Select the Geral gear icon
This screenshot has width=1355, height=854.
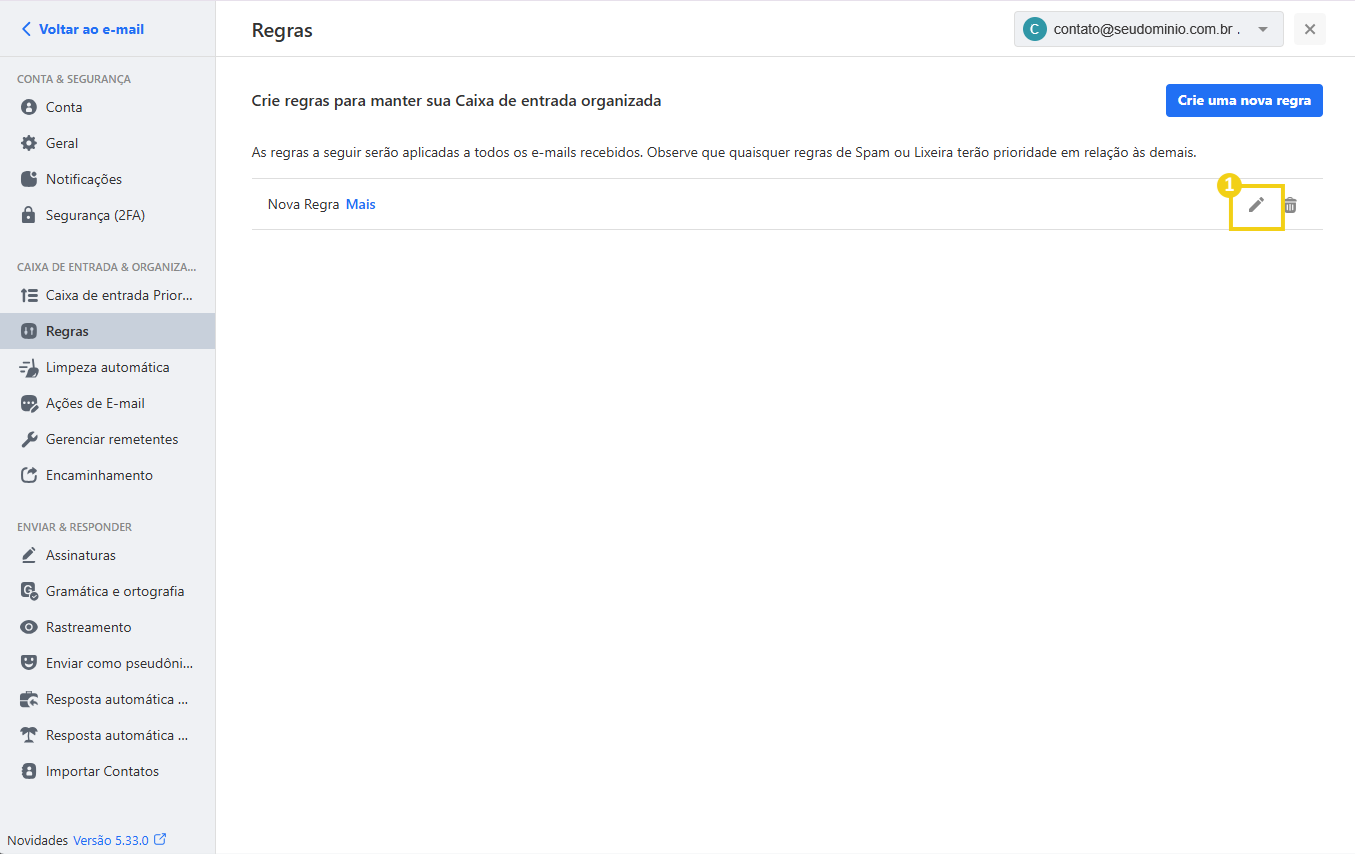click(27, 143)
